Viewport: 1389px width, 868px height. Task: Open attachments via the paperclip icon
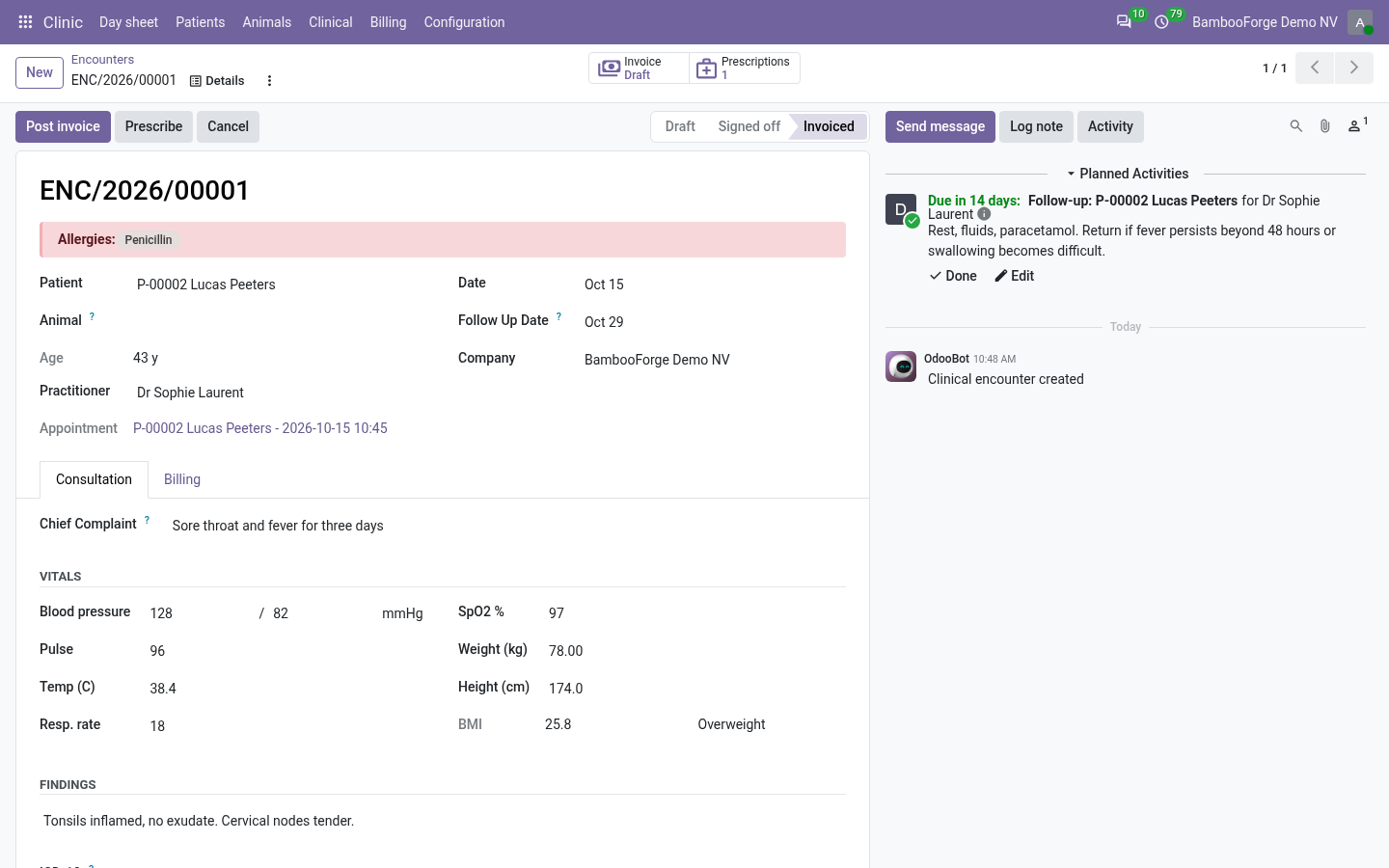(1325, 126)
